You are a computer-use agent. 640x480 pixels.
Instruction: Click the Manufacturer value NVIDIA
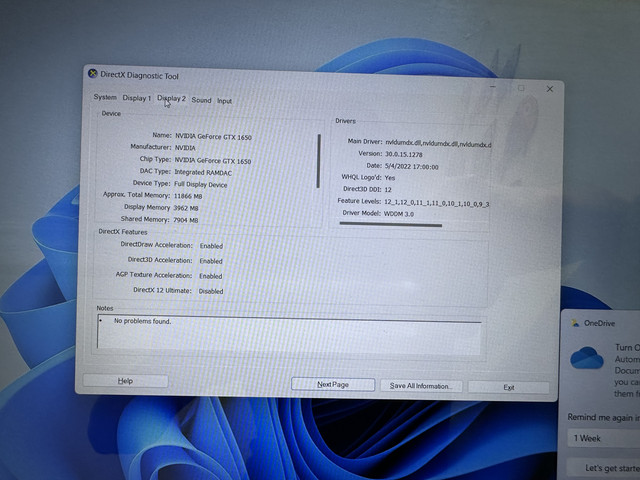tap(185, 148)
